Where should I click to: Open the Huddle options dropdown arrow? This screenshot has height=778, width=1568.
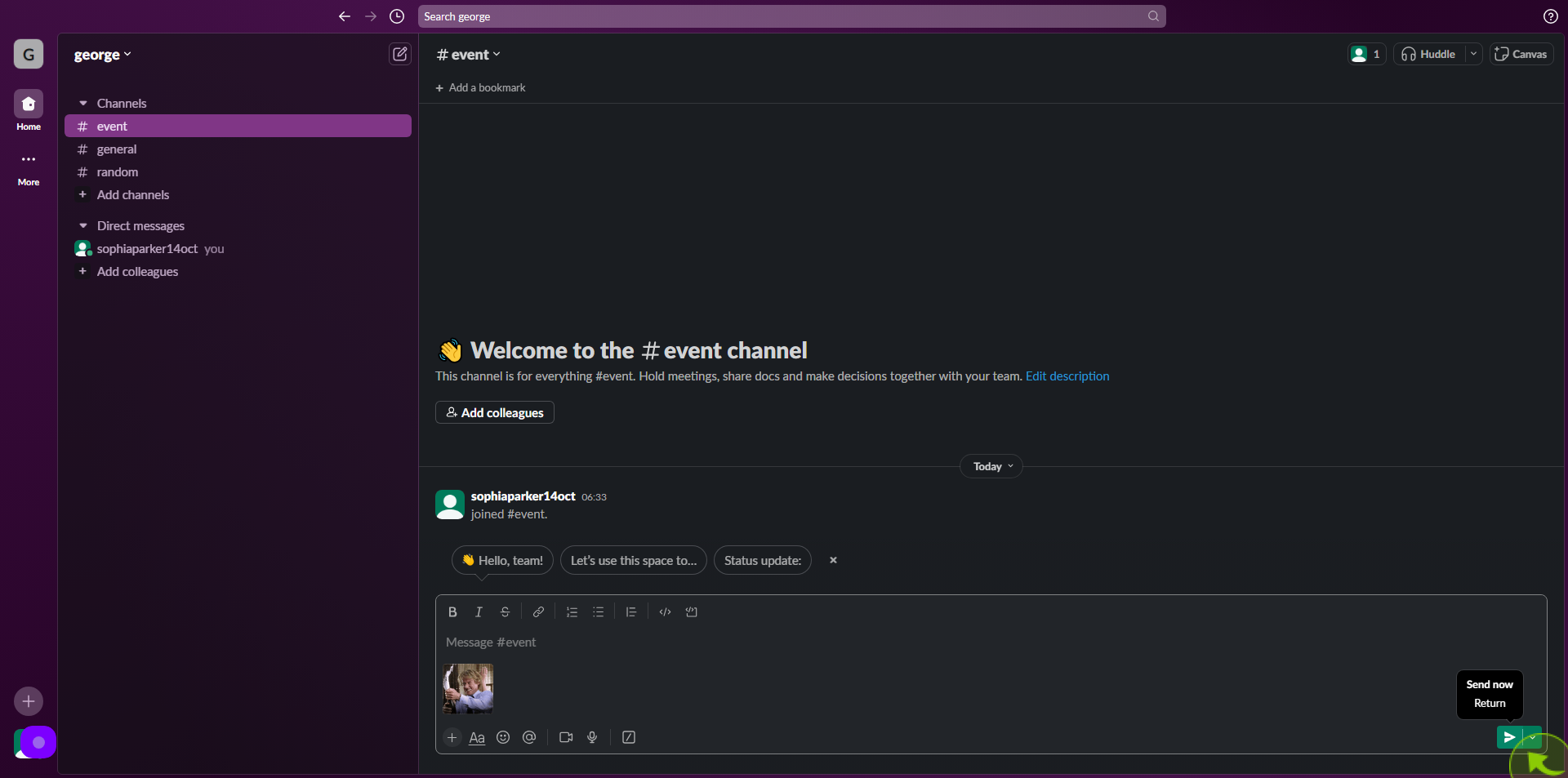tap(1473, 54)
